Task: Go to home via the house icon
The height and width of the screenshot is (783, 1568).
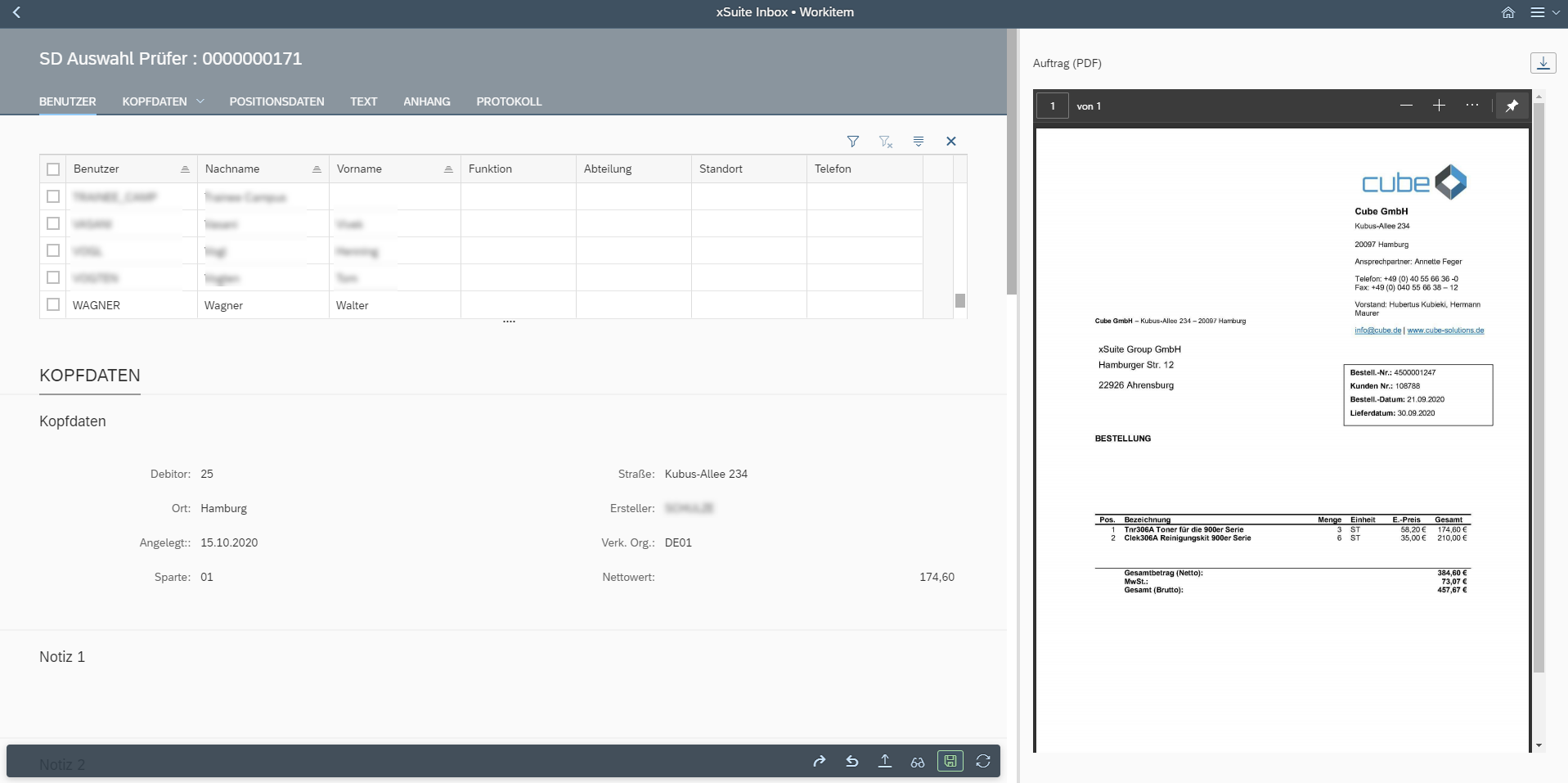Action: (1507, 12)
